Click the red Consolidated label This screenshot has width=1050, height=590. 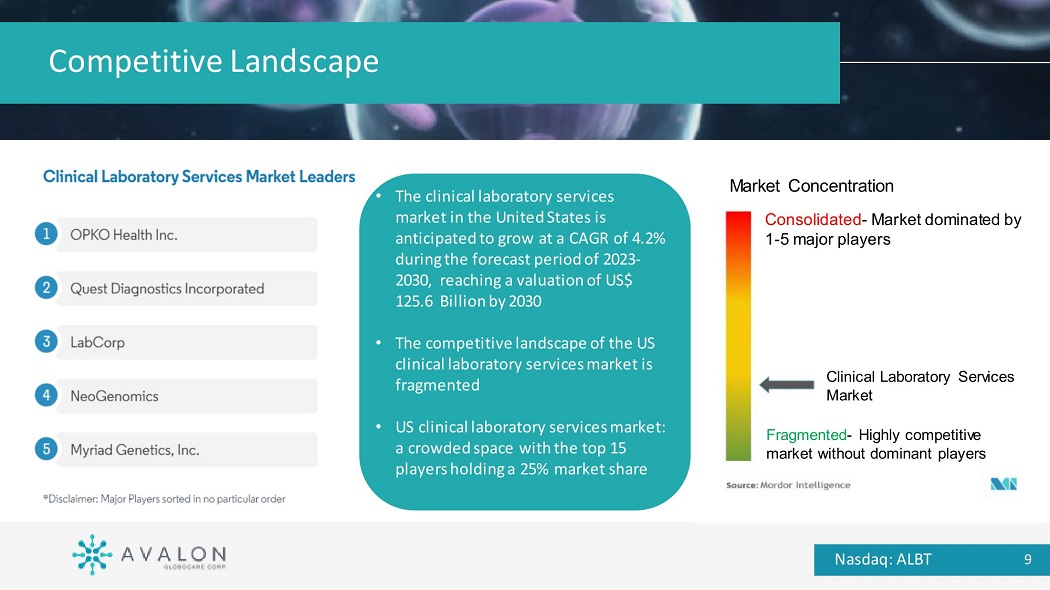pyautogui.click(x=812, y=220)
